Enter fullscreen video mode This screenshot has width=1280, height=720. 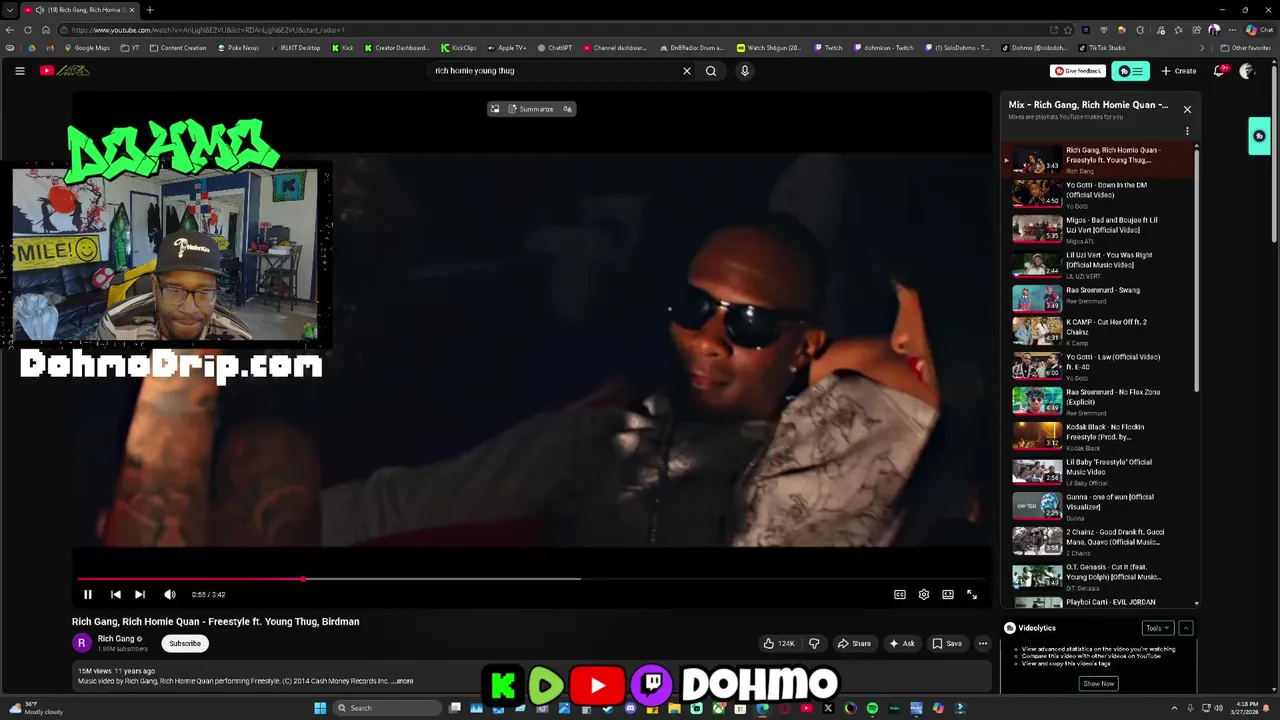click(x=972, y=594)
